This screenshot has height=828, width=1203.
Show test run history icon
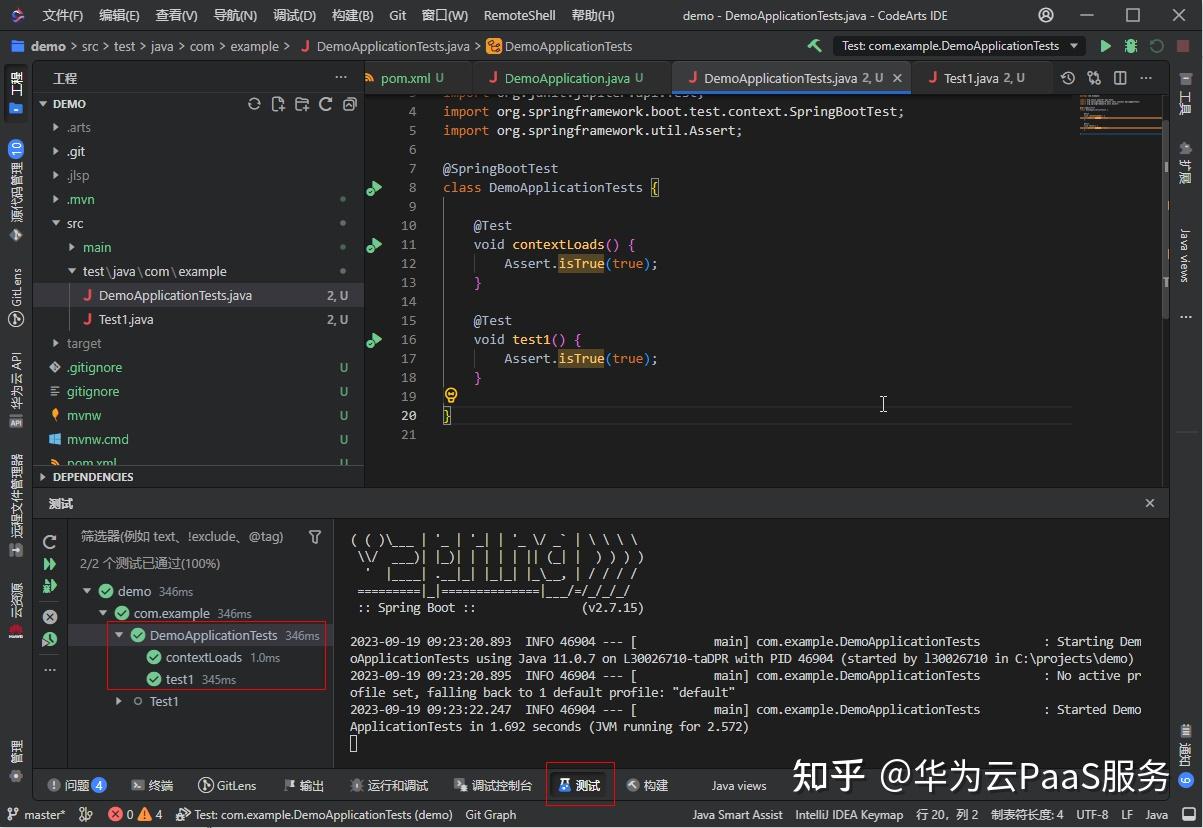(x=50, y=640)
